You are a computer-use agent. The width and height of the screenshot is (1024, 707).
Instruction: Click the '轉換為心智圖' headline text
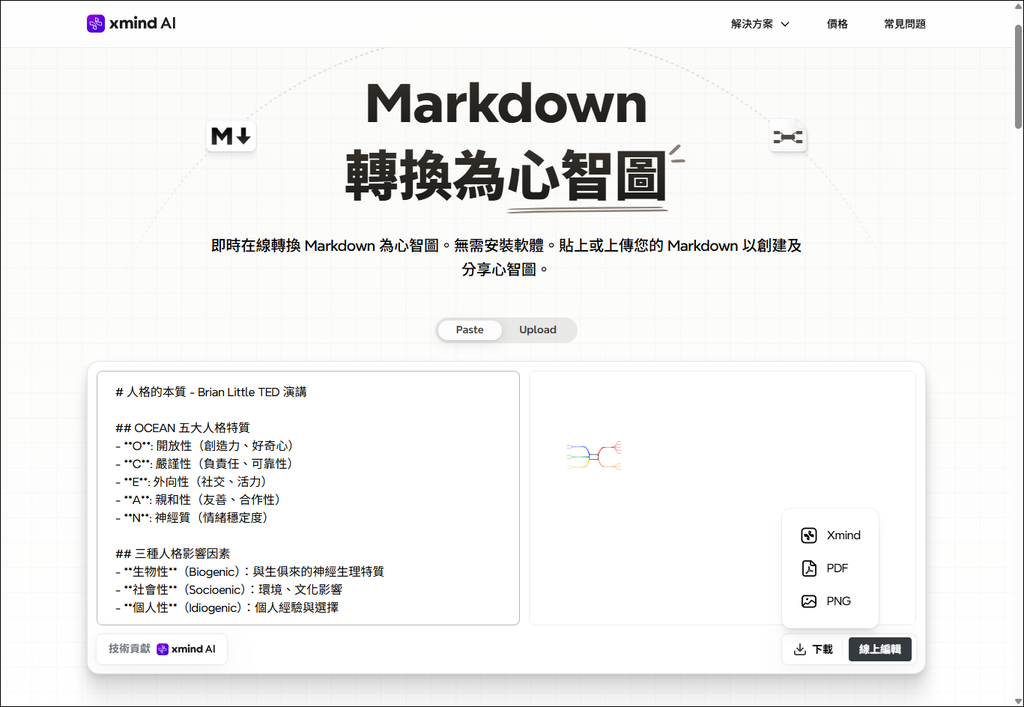click(x=507, y=176)
